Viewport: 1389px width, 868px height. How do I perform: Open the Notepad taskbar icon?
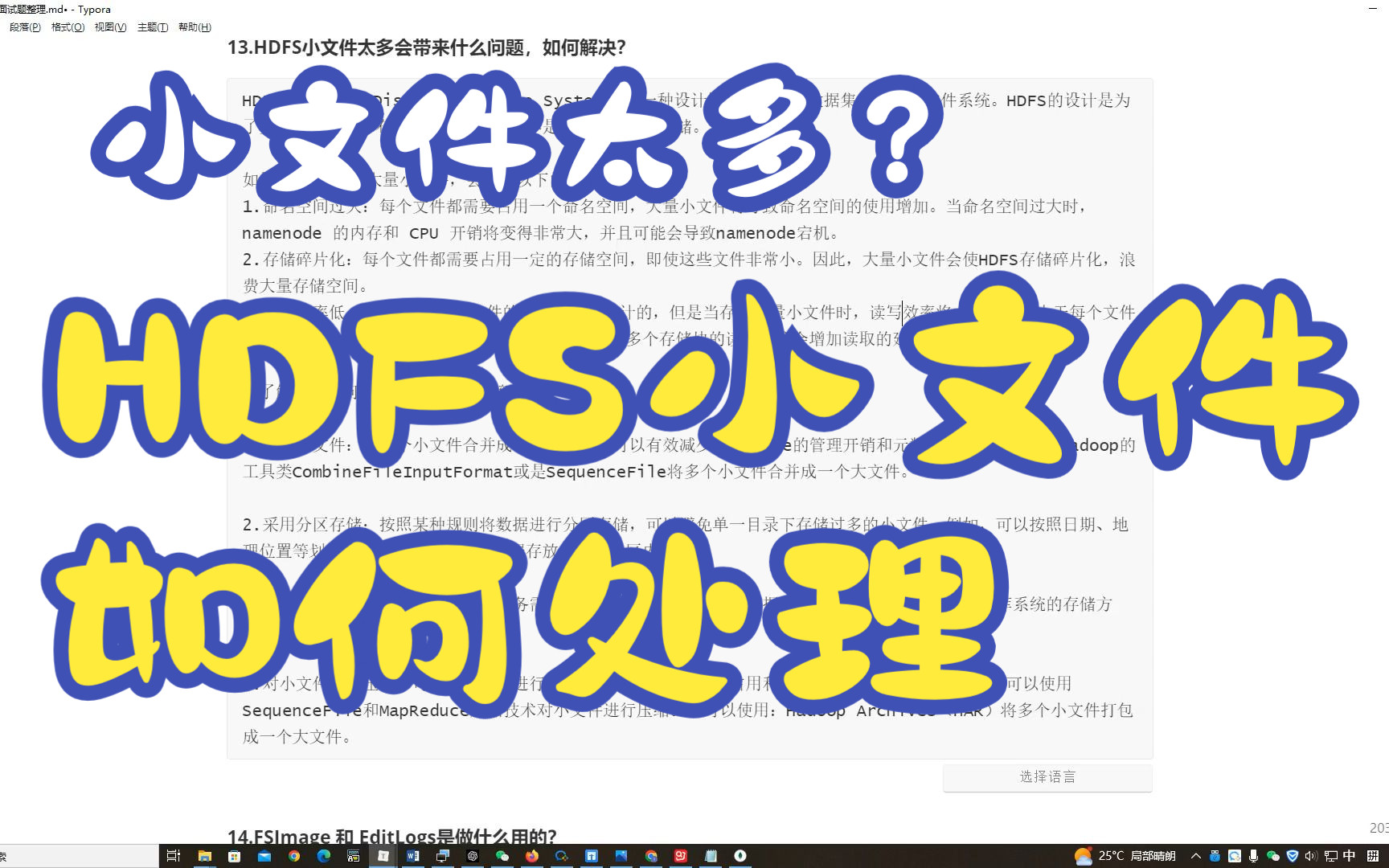711,856
